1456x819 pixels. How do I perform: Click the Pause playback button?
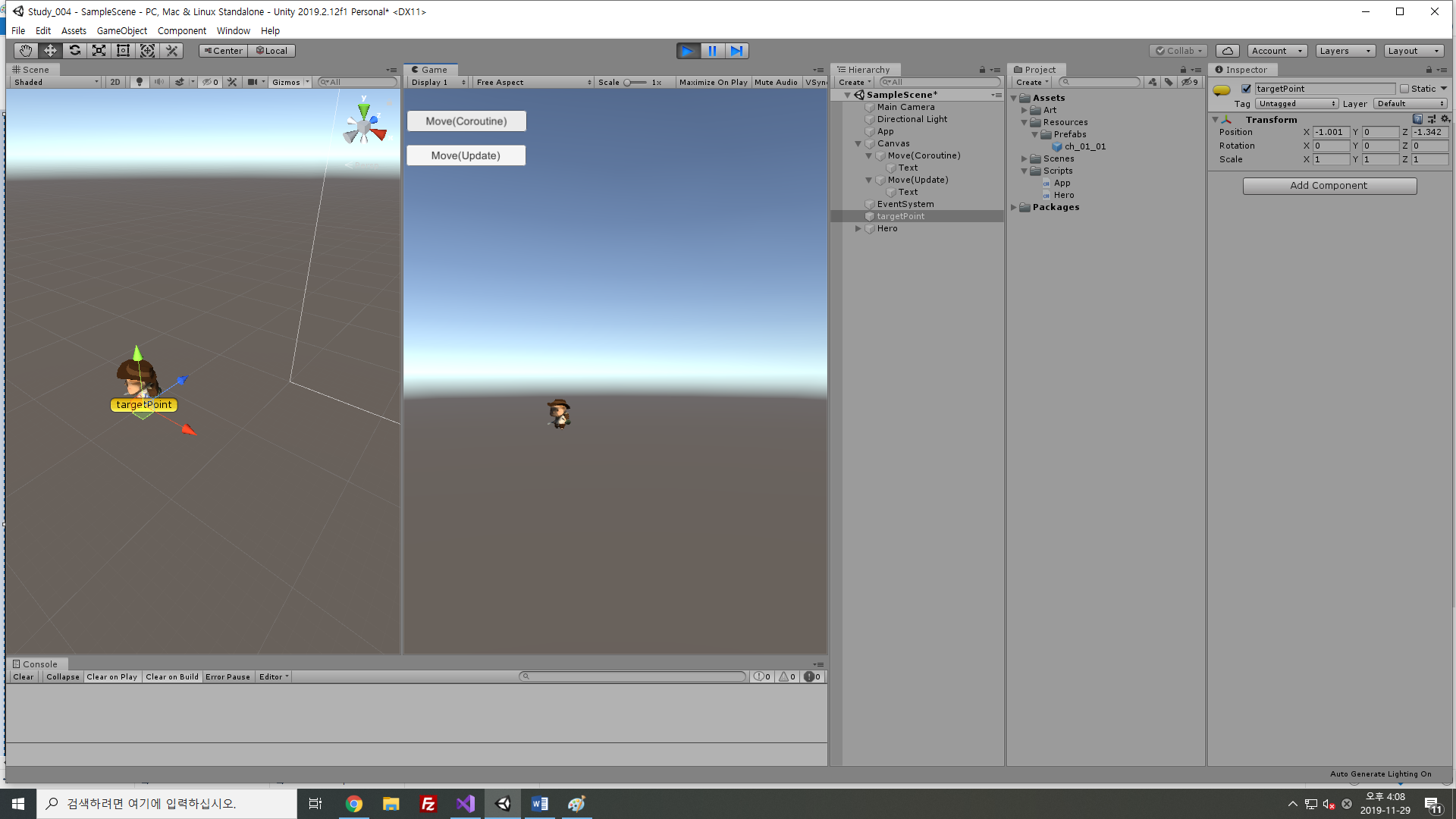click(x=712, y=51)
